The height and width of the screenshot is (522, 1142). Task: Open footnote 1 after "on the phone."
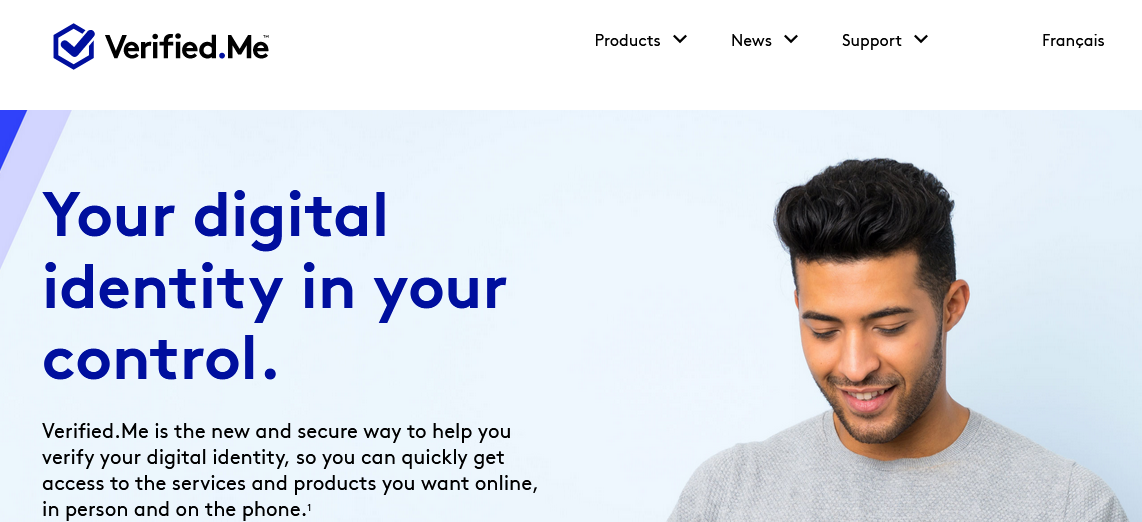(309, 507)
